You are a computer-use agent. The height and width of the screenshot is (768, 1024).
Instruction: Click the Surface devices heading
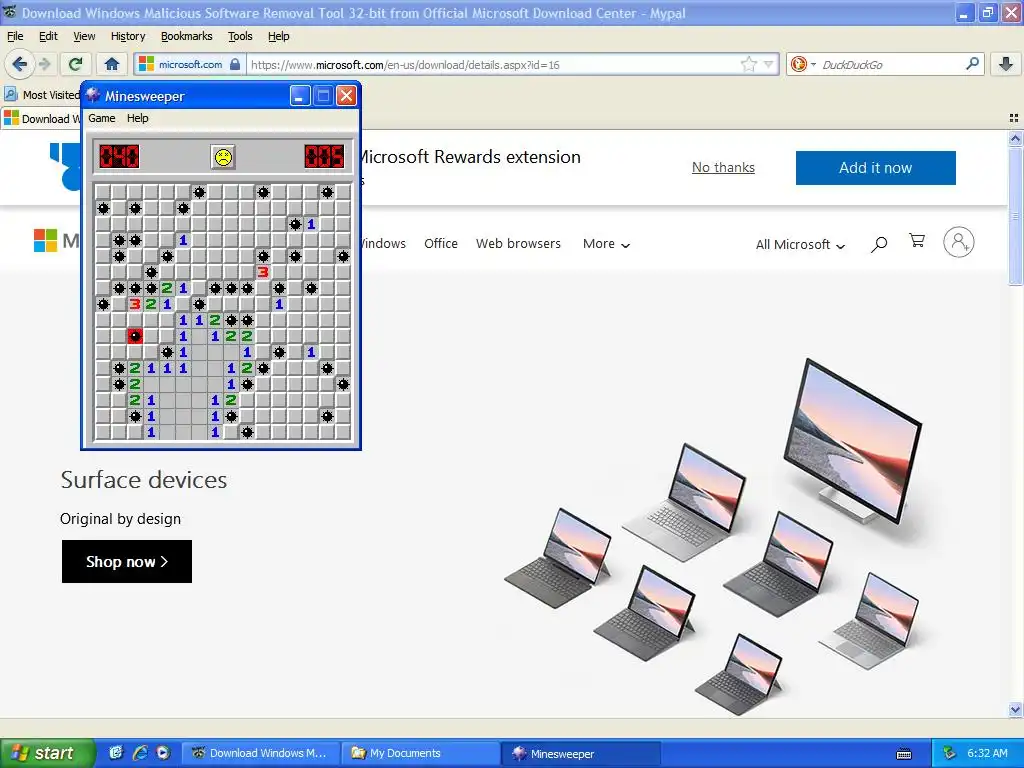[144, 480]
